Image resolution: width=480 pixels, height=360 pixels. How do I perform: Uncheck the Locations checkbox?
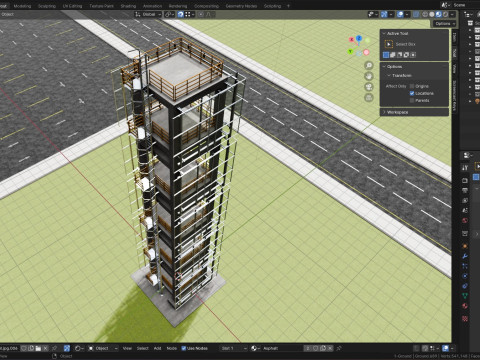point(412,93)
